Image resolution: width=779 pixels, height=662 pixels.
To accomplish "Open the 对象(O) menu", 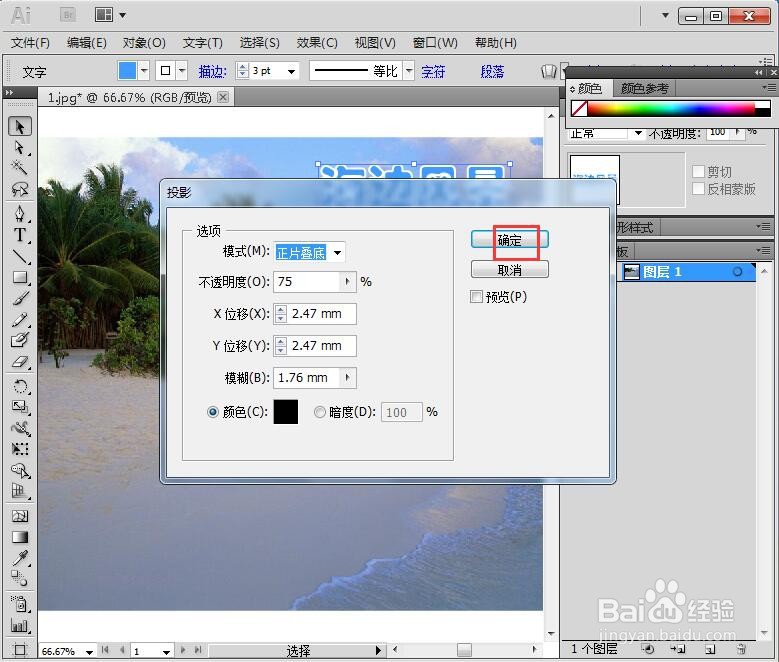I will (x=144, y=43).
